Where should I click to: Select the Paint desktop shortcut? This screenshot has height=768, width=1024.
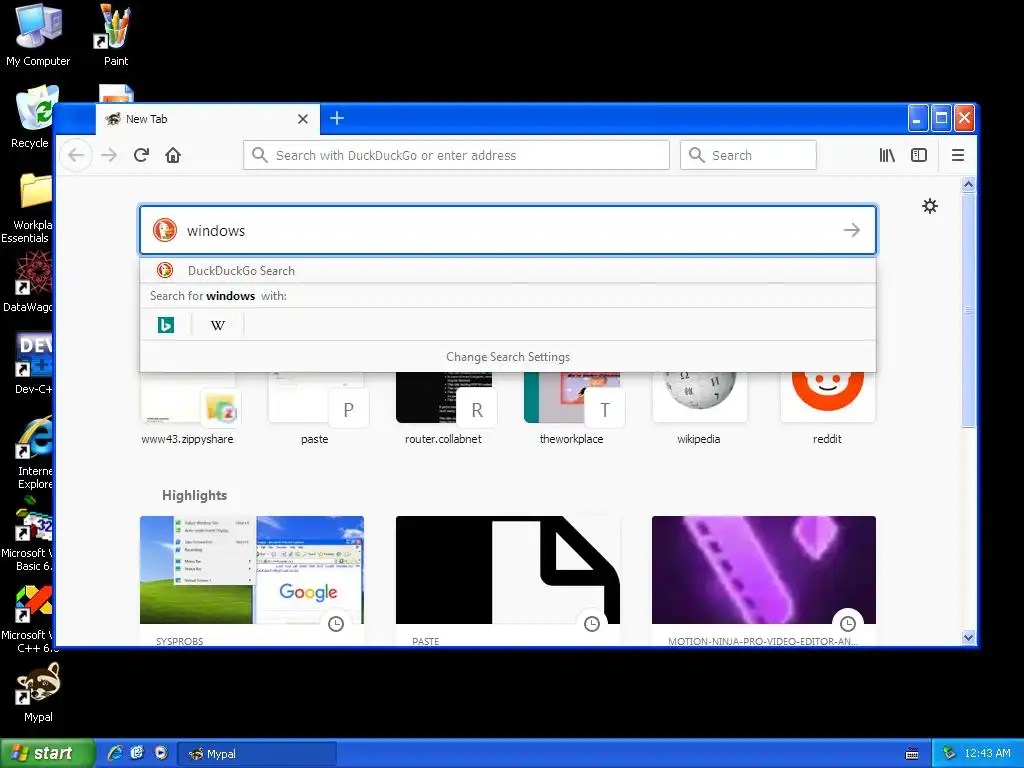(x=116, y=36)
